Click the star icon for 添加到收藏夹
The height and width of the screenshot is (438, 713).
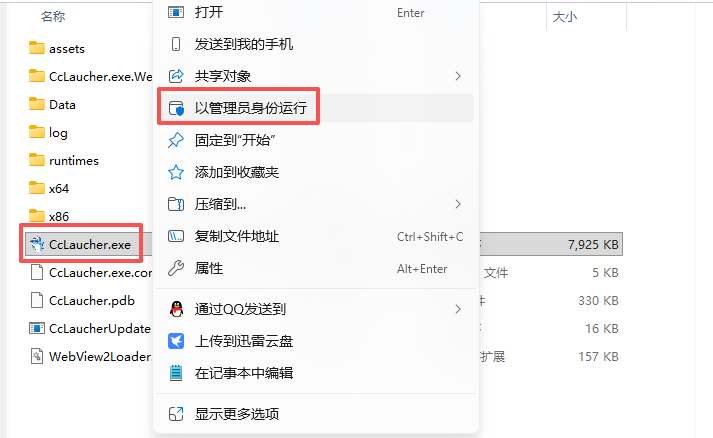176,172
